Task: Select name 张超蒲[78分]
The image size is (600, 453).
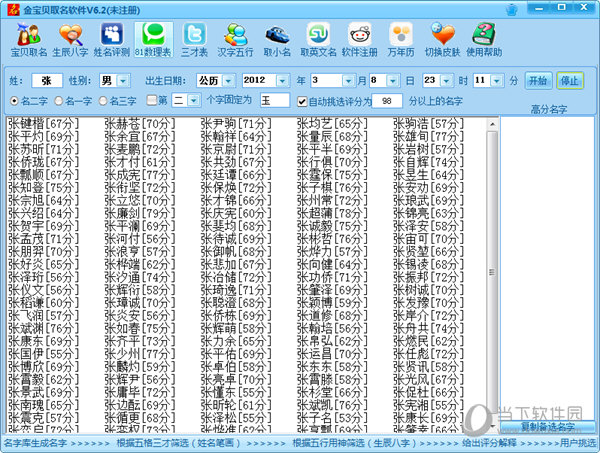Action: pos(332,213)
